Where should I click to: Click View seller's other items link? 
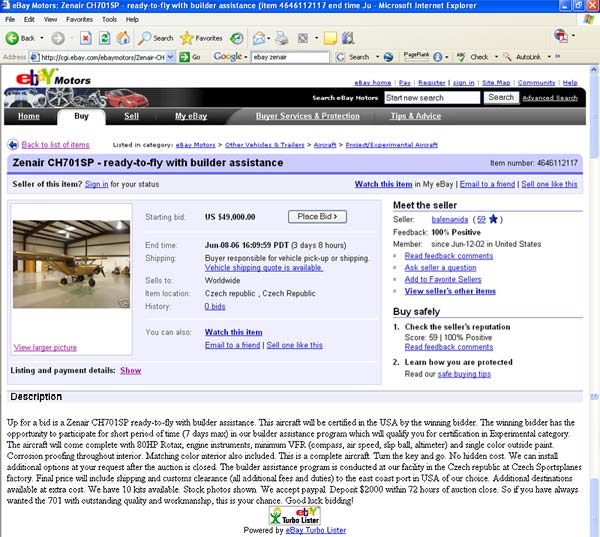click(450, 291)
